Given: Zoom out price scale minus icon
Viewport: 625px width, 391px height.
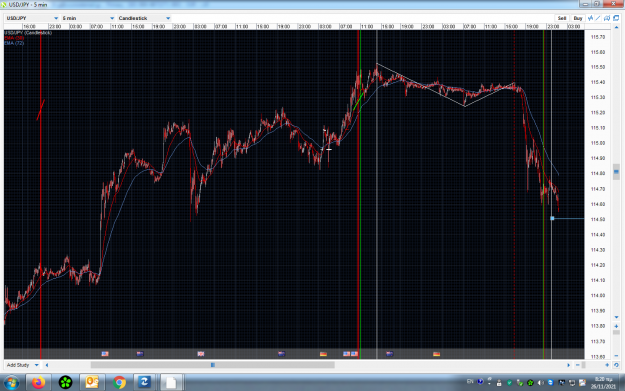Looking at the screenshot, I should tap(616, 356).
